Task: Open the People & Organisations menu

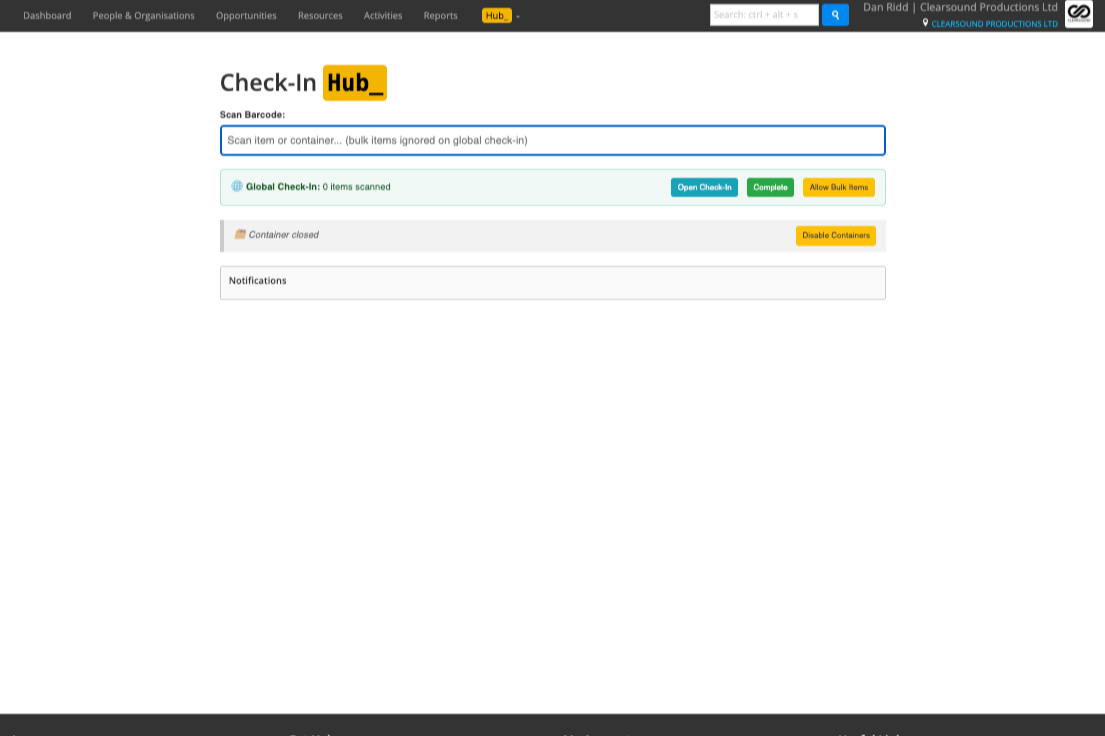Action: [x=144, y=15]
